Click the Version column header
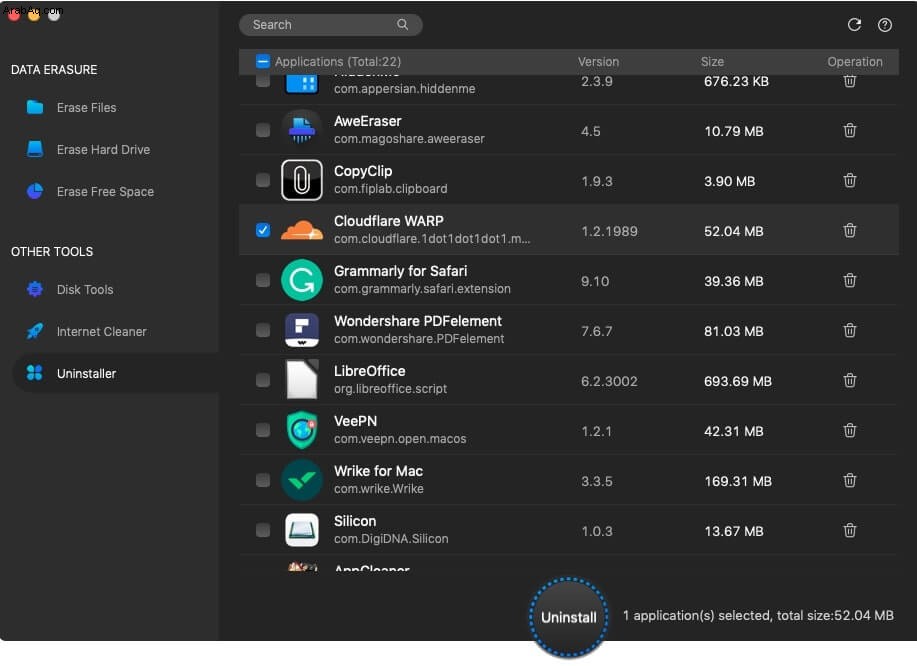This screenshot has width=917, height=666. point(598,61)
